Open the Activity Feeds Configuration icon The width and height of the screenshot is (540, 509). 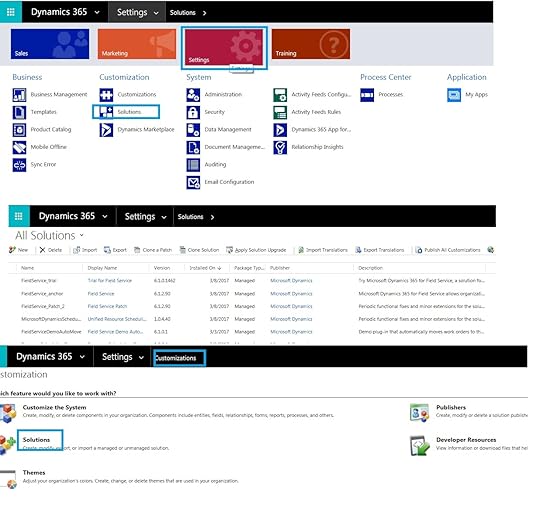280,95
